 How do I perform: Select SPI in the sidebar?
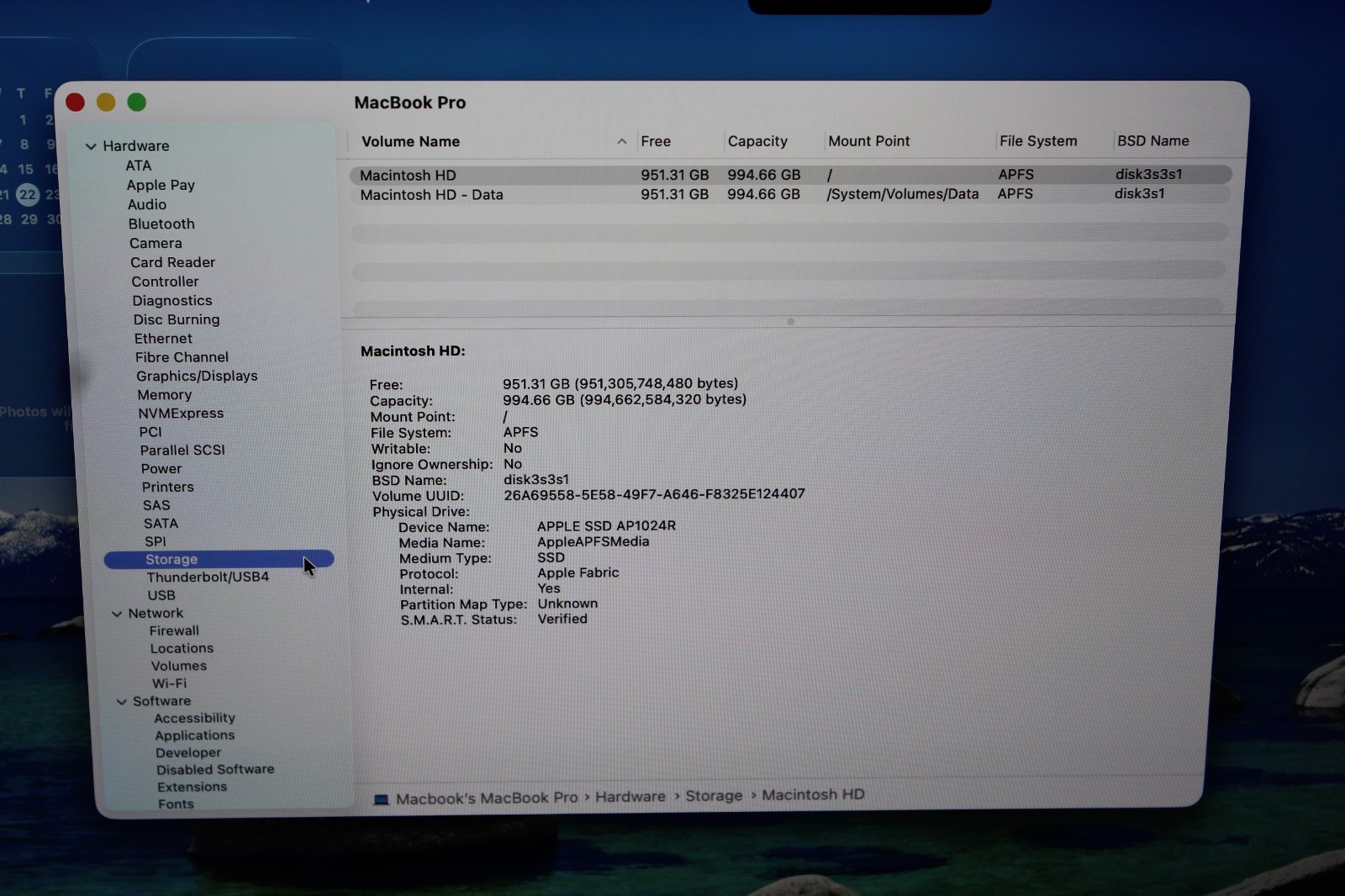click(x=155, y=541)
